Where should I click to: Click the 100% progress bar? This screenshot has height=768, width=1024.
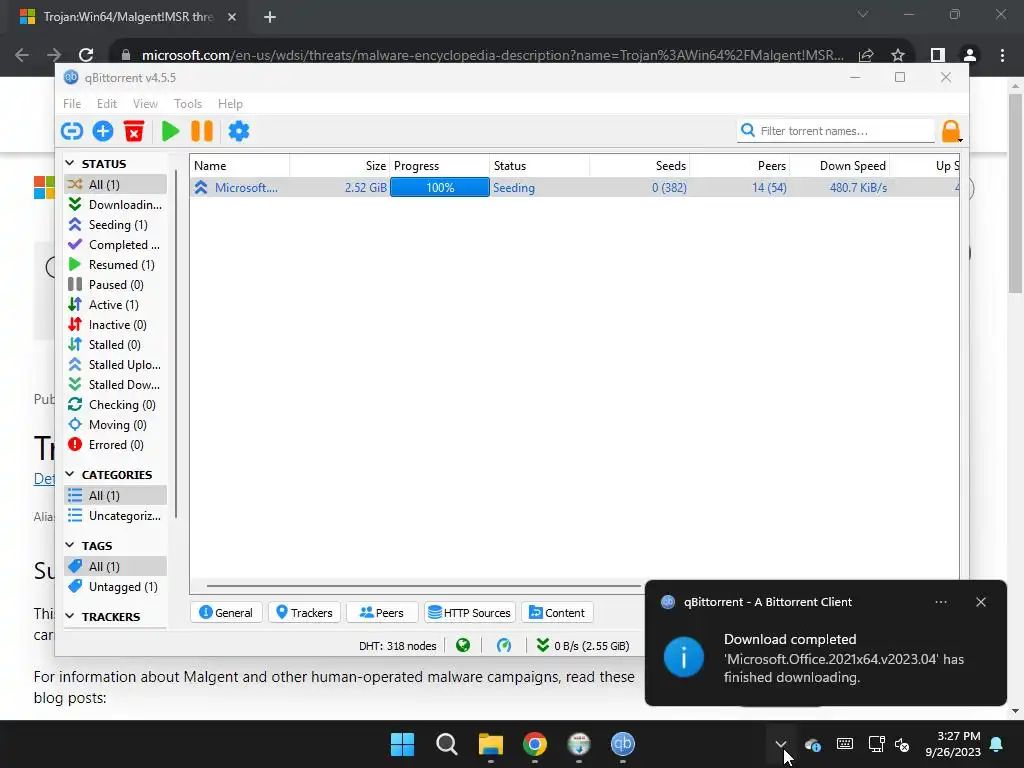click(x=440, y=187)
